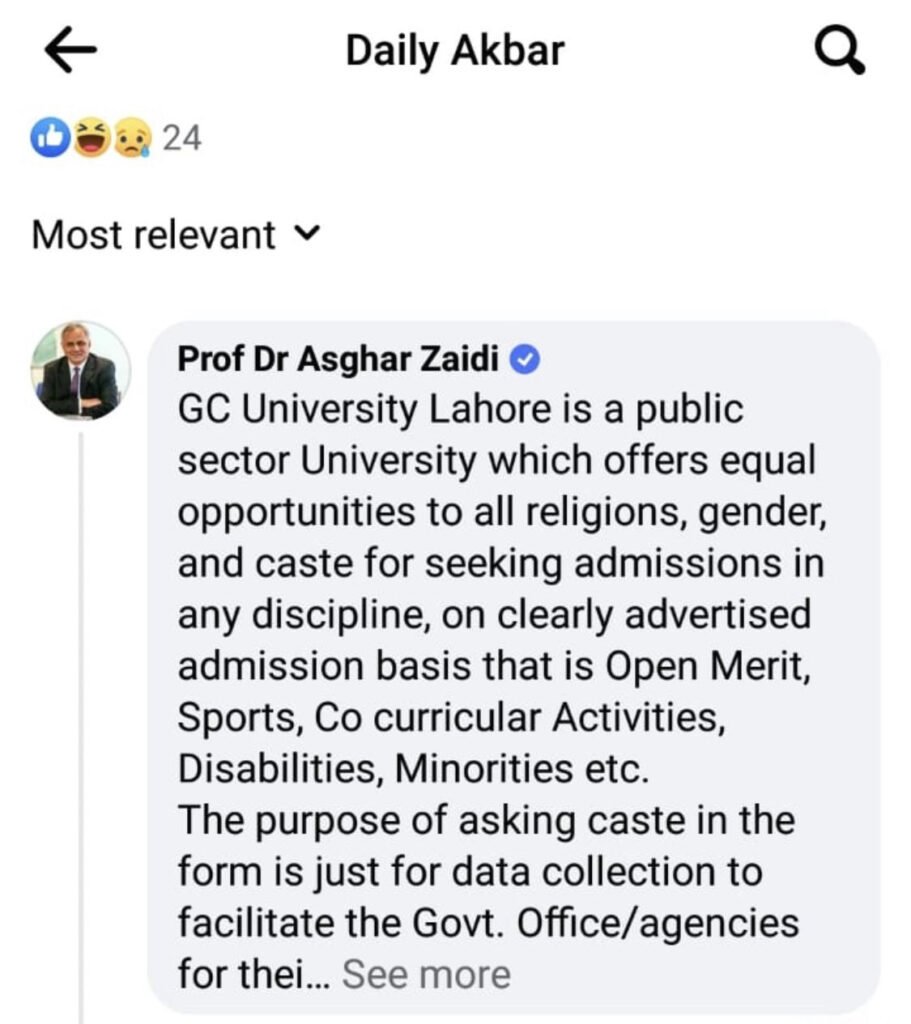
Task: Open search with the magnifier icon
Action: pyautogui.click(x=839, y=52)
